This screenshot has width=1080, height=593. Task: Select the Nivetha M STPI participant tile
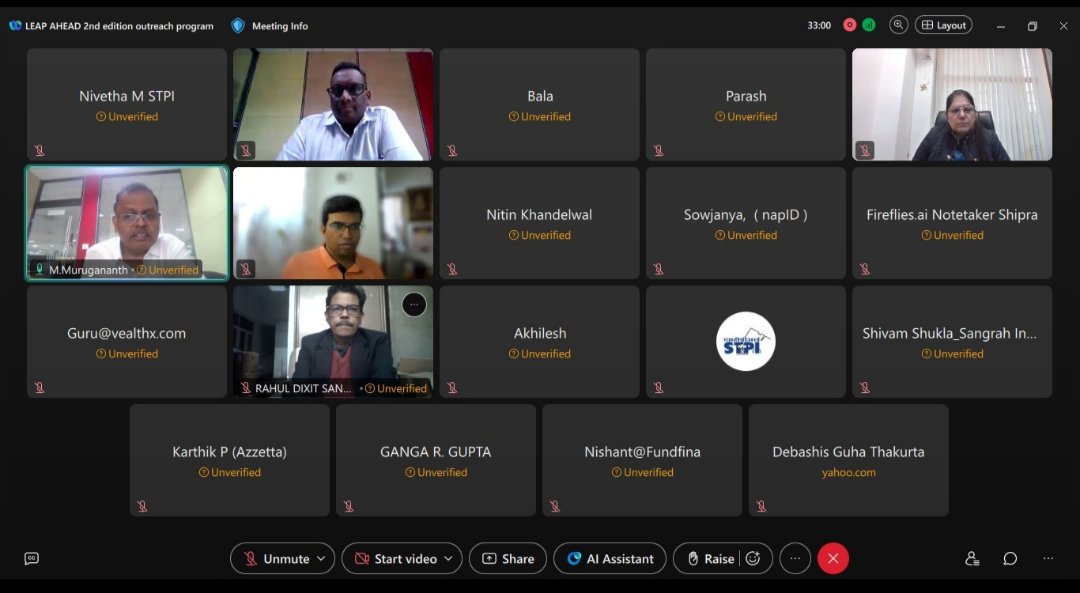pyautogui.click(x=127, y=105)
